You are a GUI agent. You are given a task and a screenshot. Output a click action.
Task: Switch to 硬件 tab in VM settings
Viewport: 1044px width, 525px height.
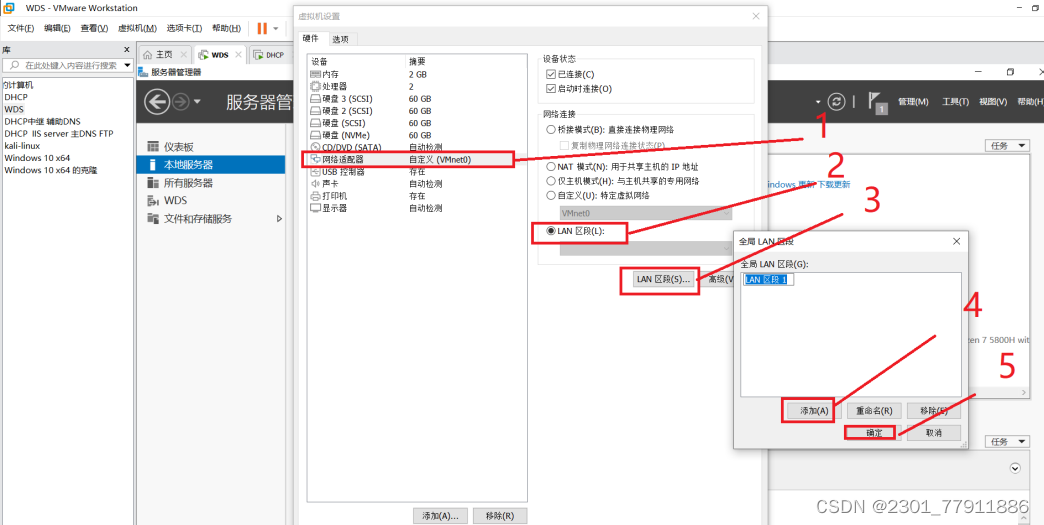point(312,39)
